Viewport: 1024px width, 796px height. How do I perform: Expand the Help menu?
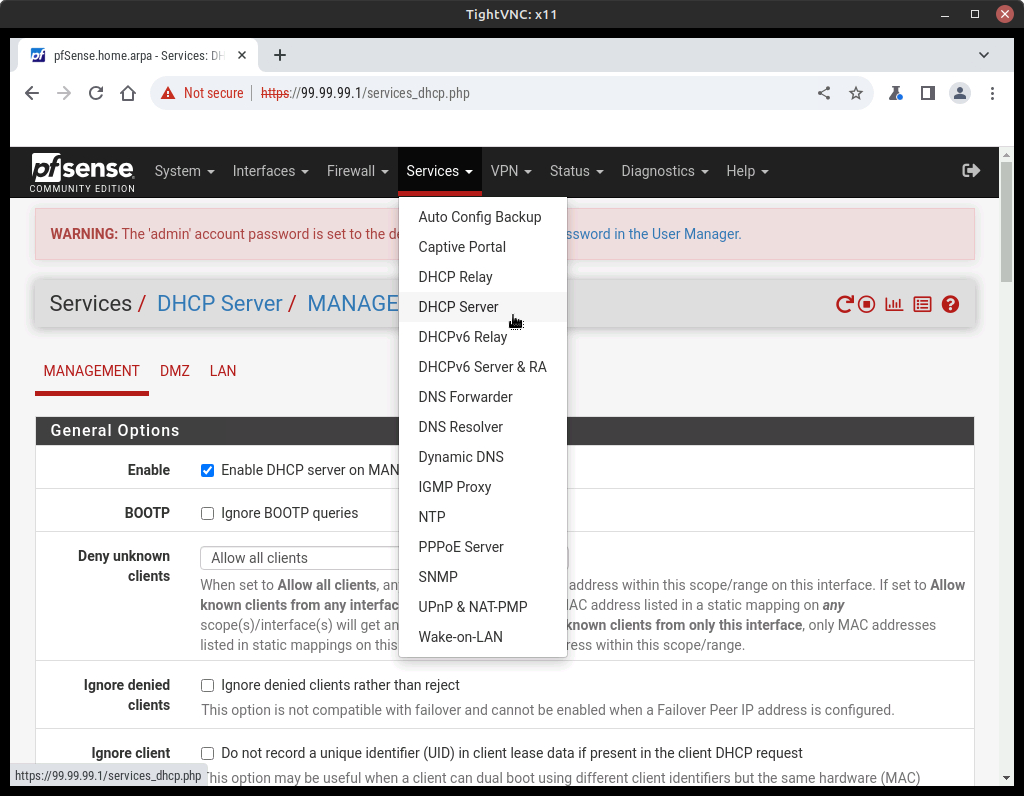(747, 171)
